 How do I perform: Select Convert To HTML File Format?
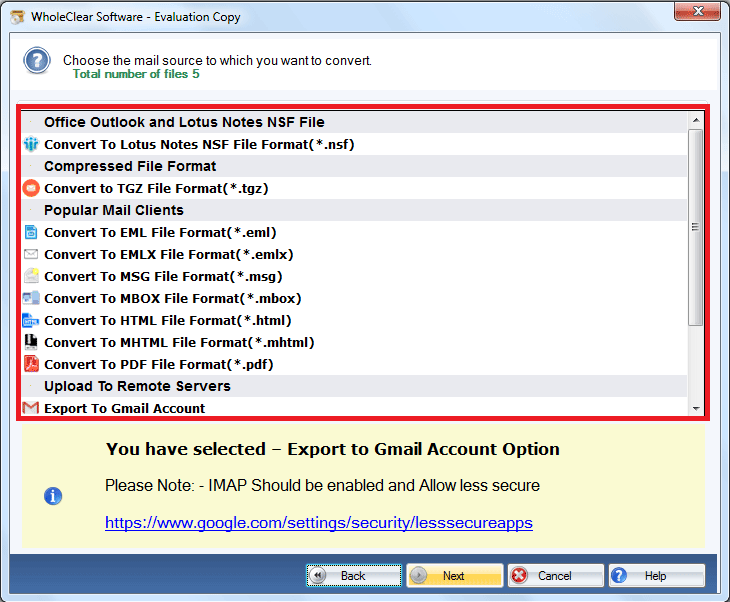click(x=354, y=320)
